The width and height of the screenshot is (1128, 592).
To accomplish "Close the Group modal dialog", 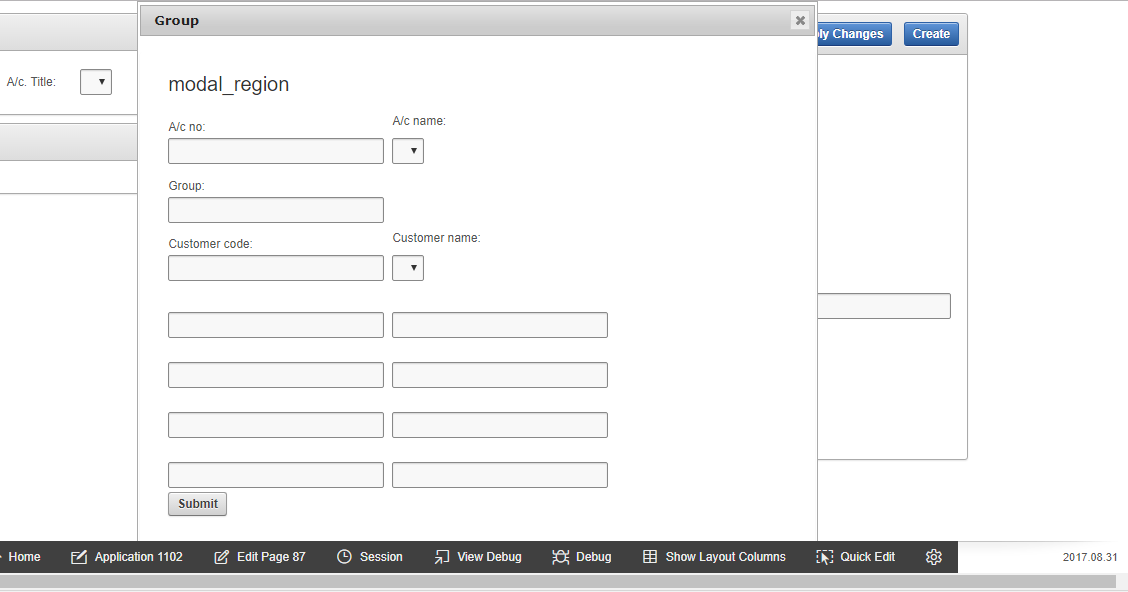I will 800,19.
